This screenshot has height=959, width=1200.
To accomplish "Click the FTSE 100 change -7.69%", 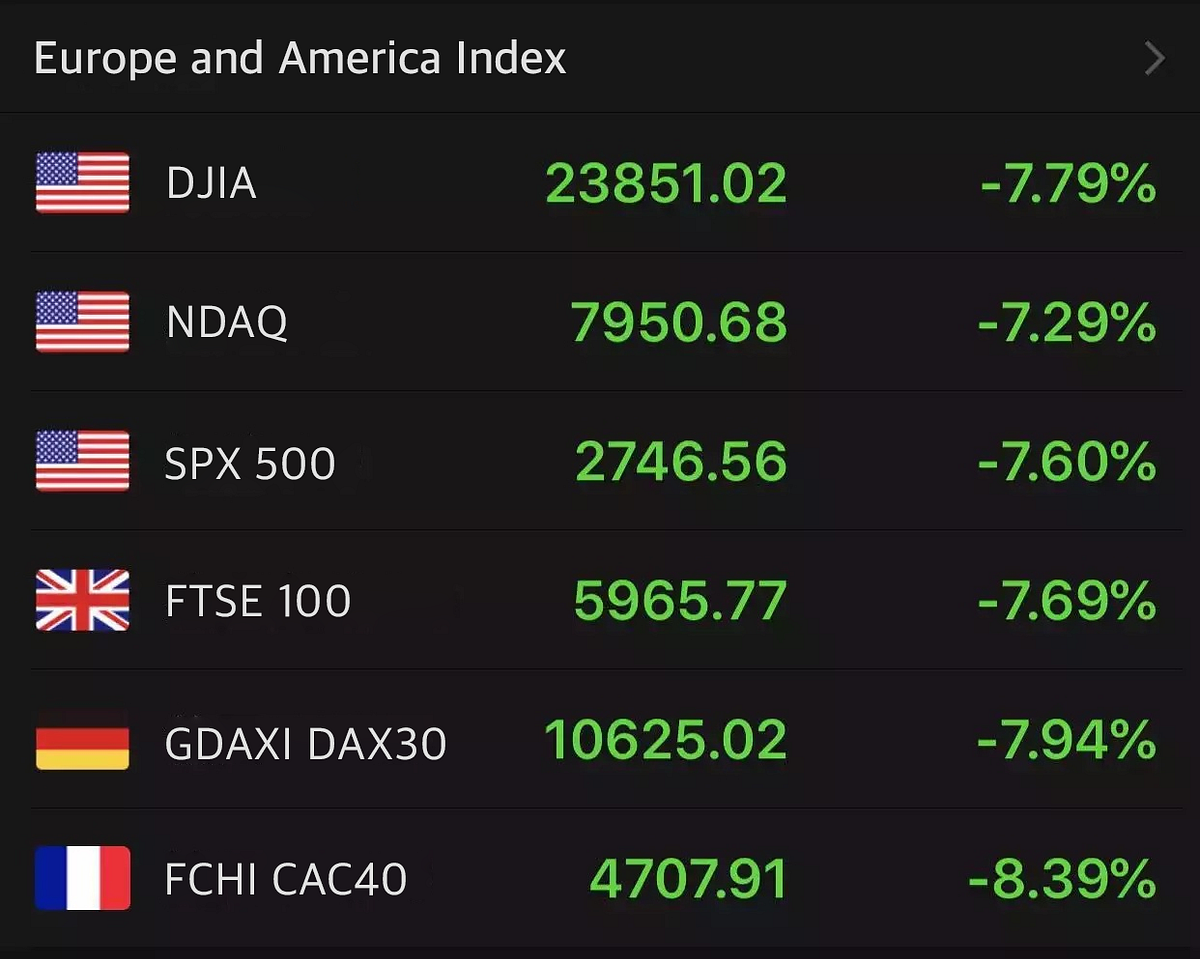I will pos(1067,601).
